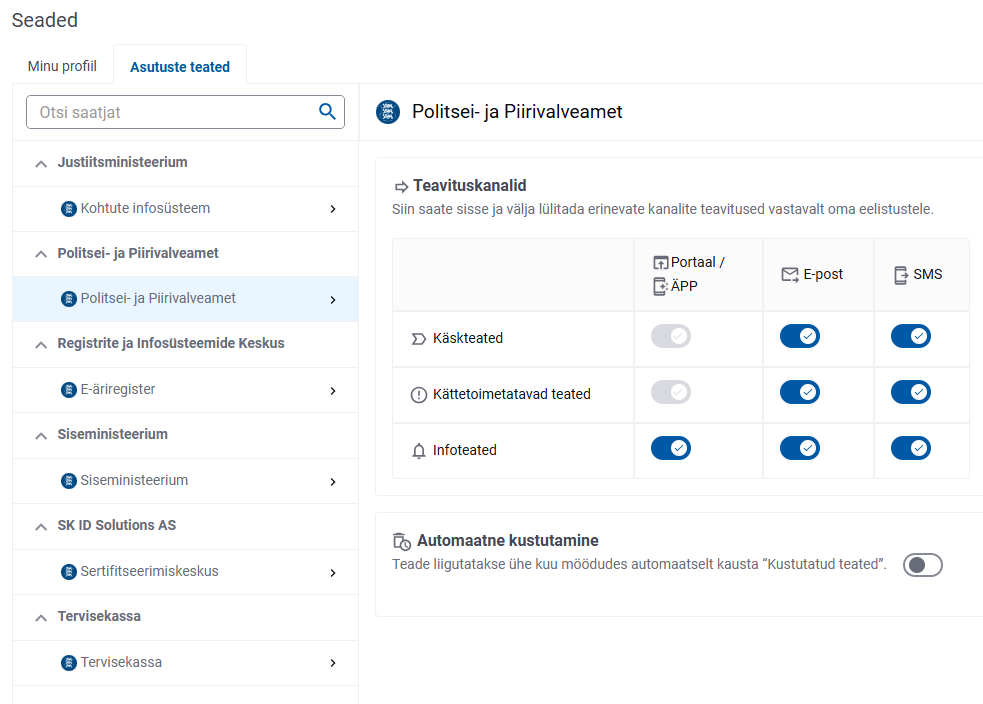Click the Infoteated row label
Screen dimensions: 983x704
click(x=465, y=450)
